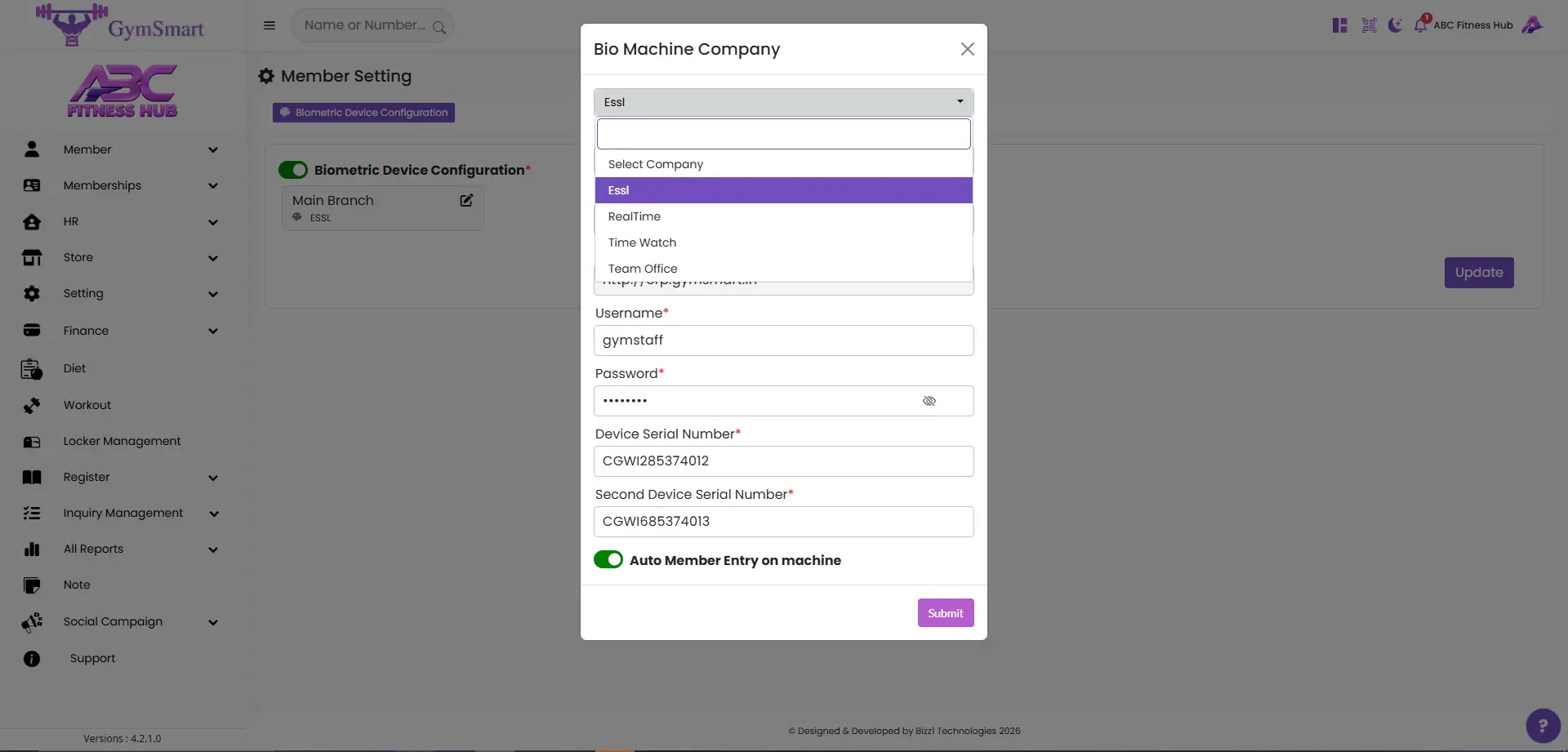The image size is (1568, 752).
Task: Submit the Bio Machine Company form
Action: tap(946, 613)
